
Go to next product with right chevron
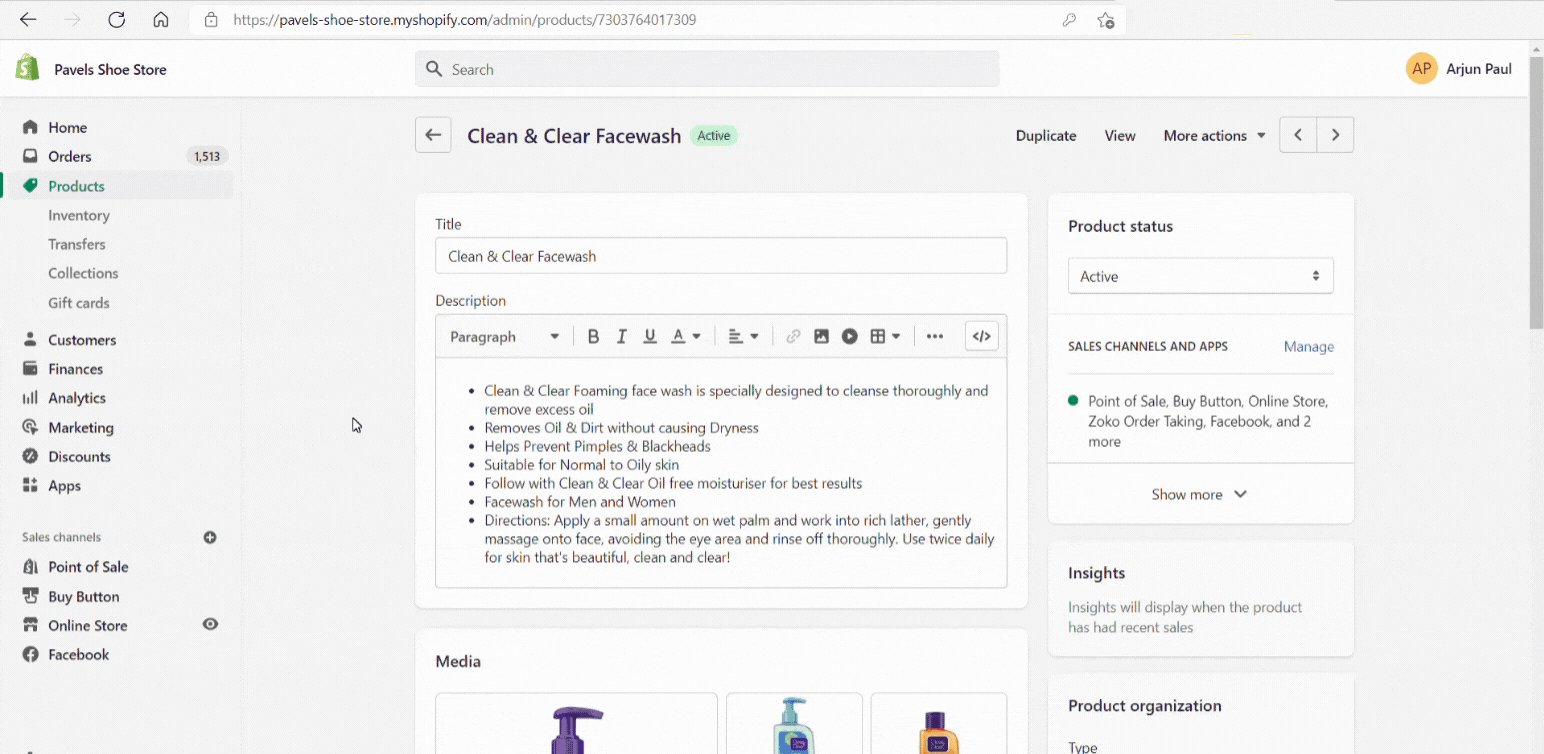click(x=1335, y=135)
